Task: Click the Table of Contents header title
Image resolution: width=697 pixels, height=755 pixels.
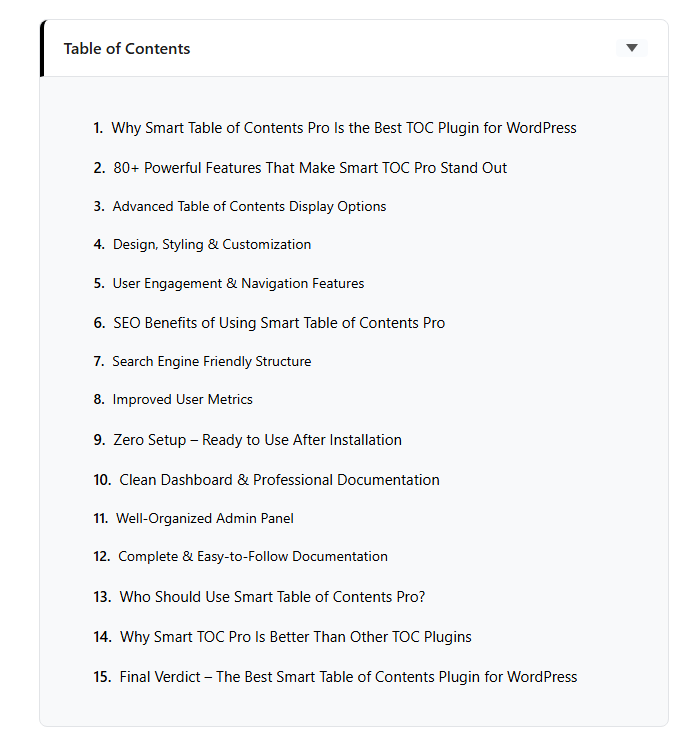Action: (127, 49)
